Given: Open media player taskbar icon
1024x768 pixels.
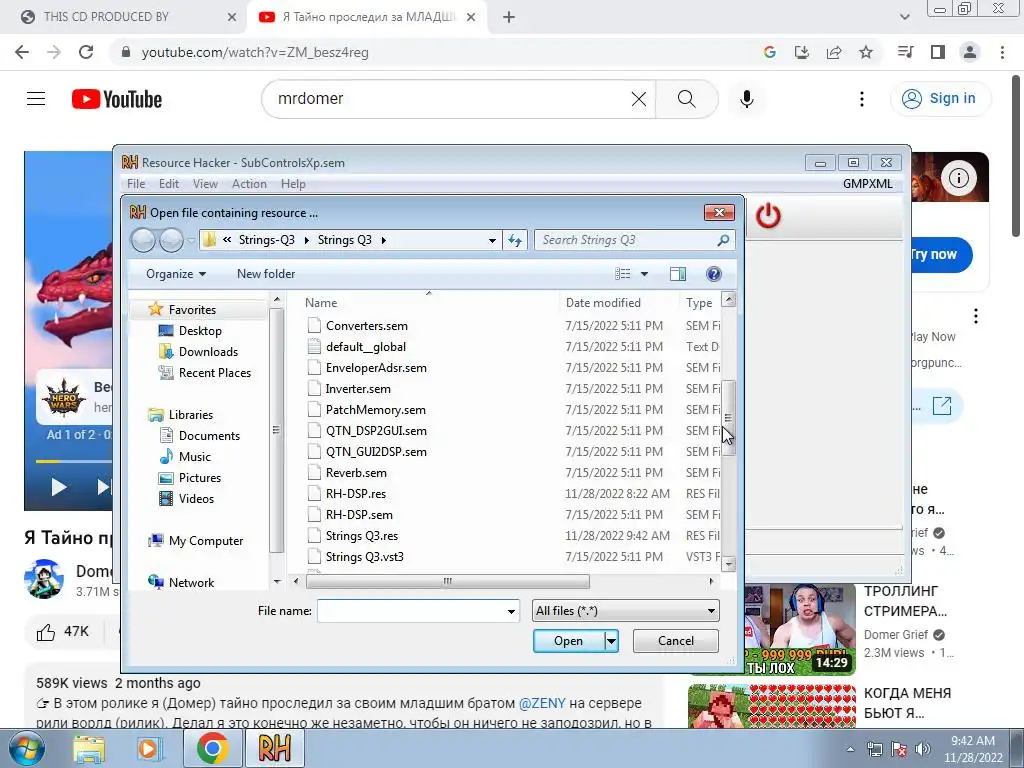Looking at the screenshot, I should (150, 749).
